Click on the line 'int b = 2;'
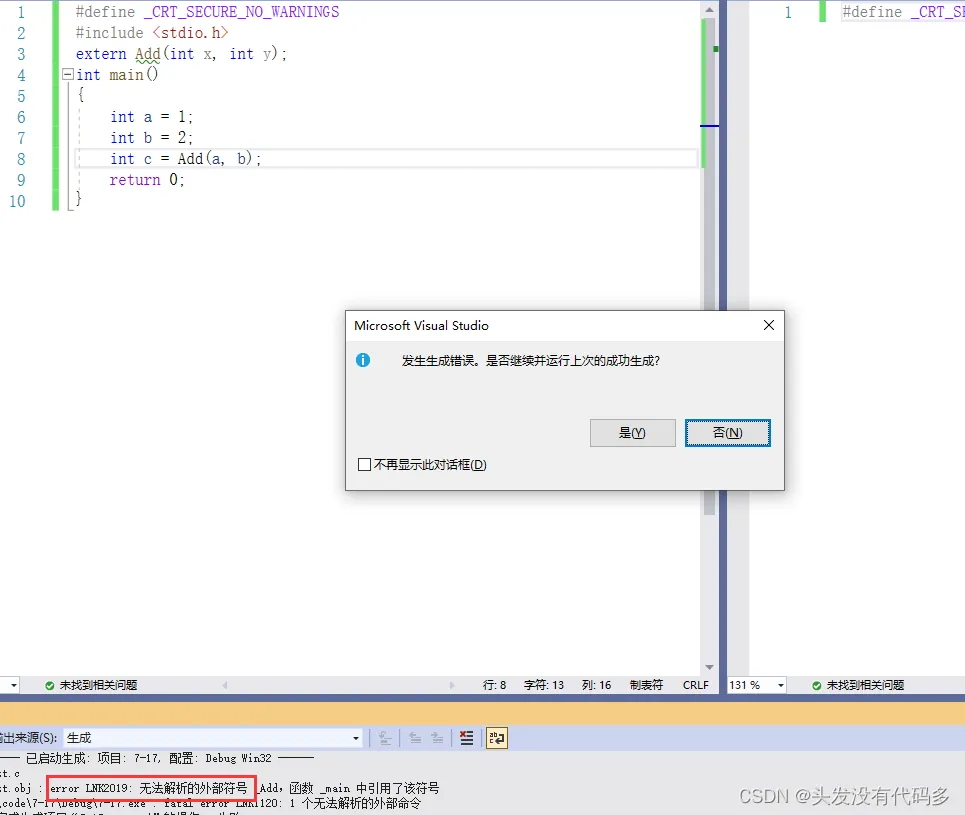This screenshot has height=815, width=965. click(x=151, y=138)
